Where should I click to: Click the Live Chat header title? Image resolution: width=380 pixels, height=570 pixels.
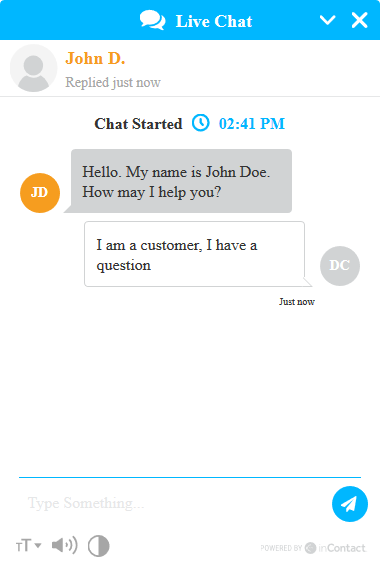(214, 21)
